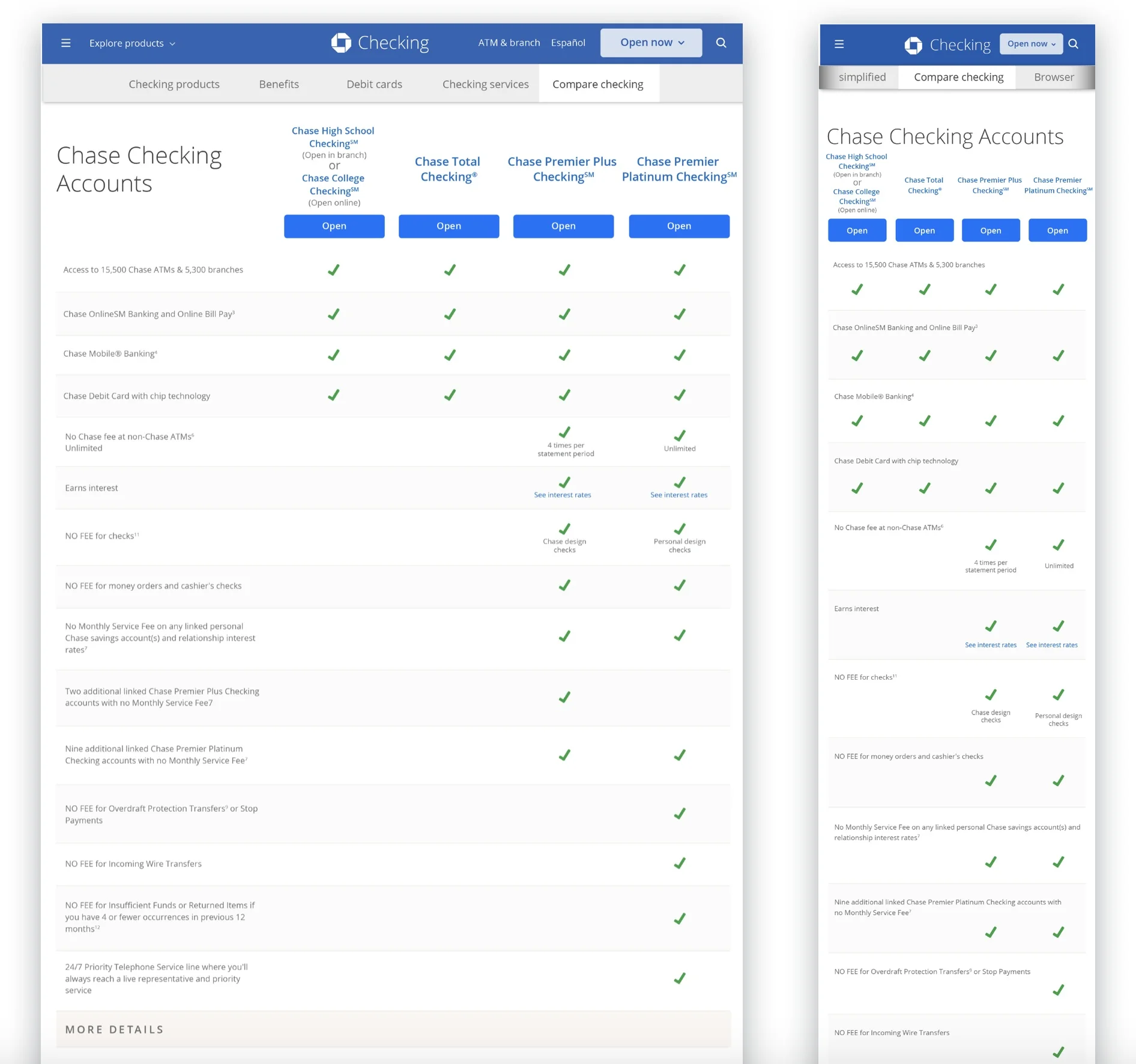Click 'NO FEE for Incoming Wire Transfers' mobile
The width and height of the screenshot is (1136, 1064).
tap(892, 1033)
